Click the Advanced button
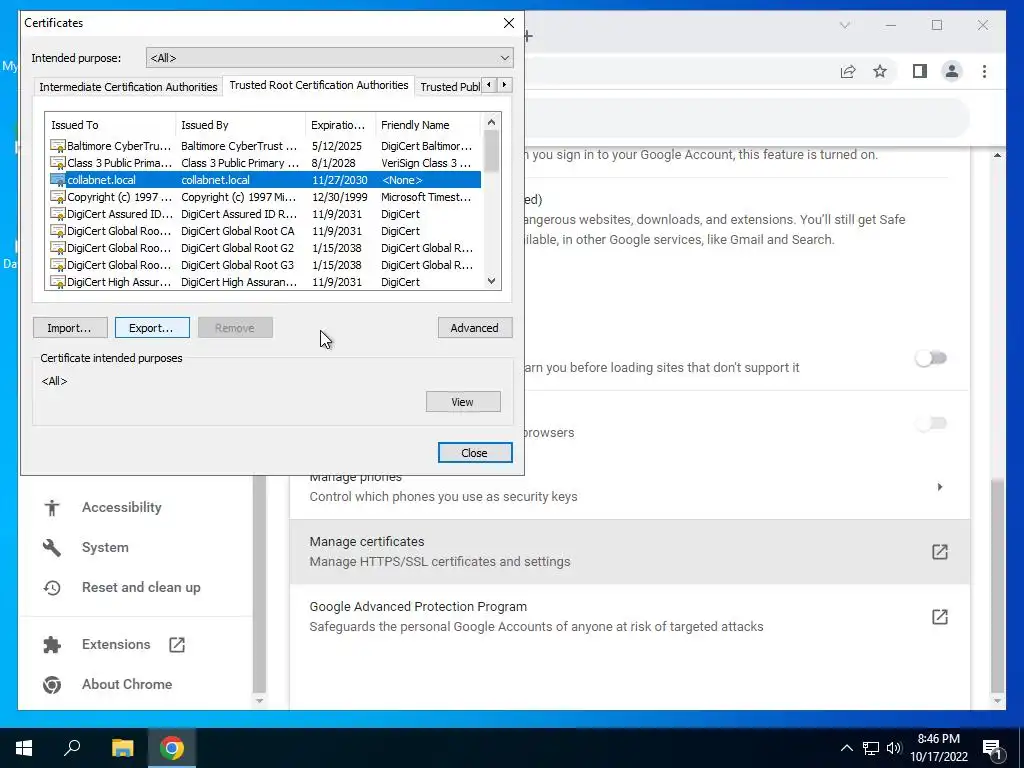1024x768 pixels. point(475,328)
